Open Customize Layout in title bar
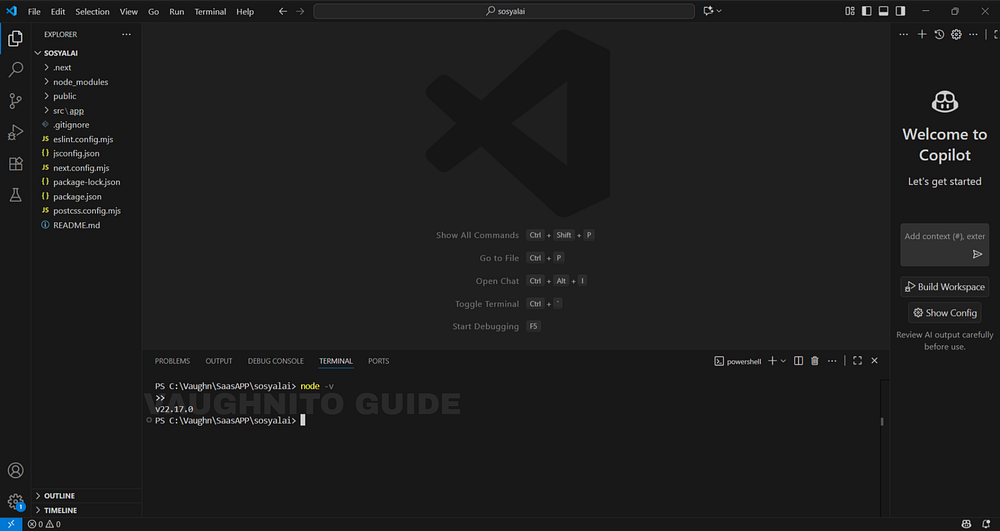1000x531 pixels. [x=849, y=11]
